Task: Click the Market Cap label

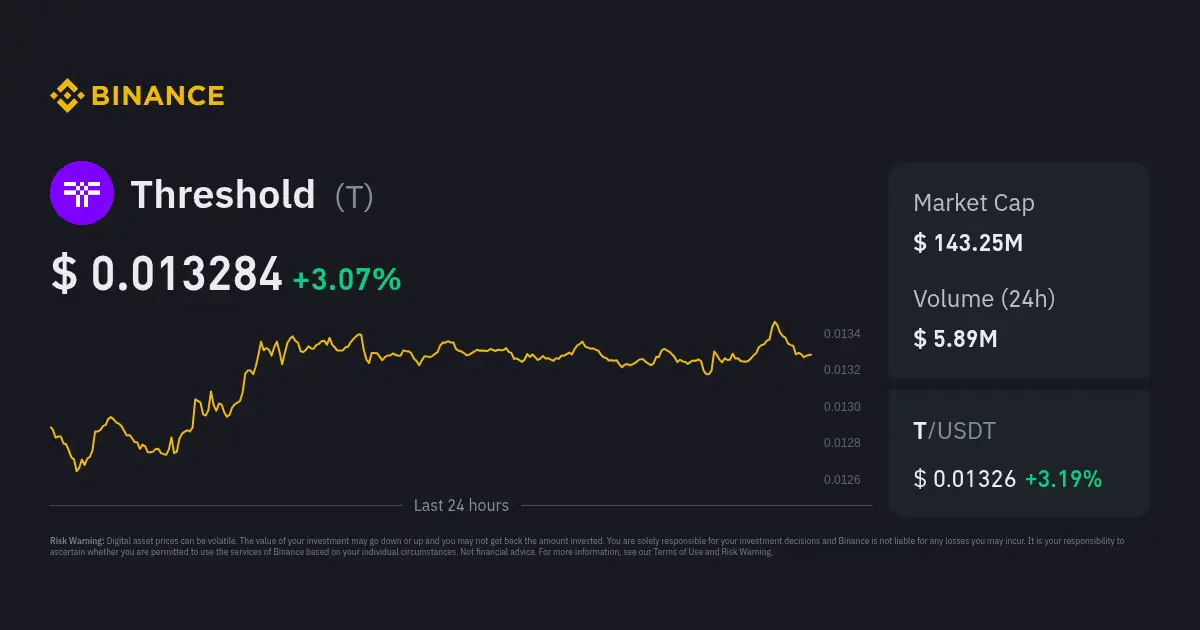Action: [x=974, y=203]
